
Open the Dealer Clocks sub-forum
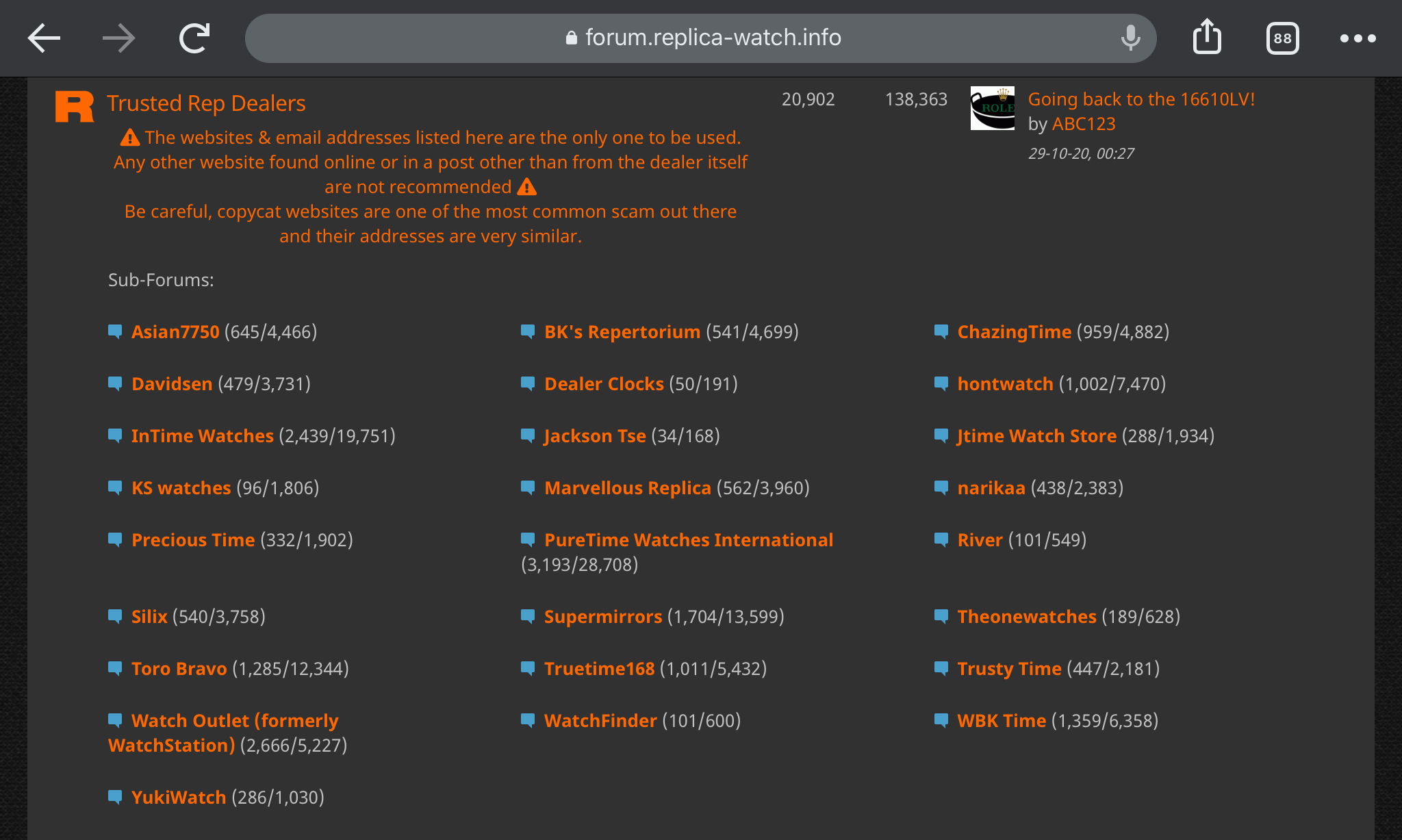tap(604, 383)
